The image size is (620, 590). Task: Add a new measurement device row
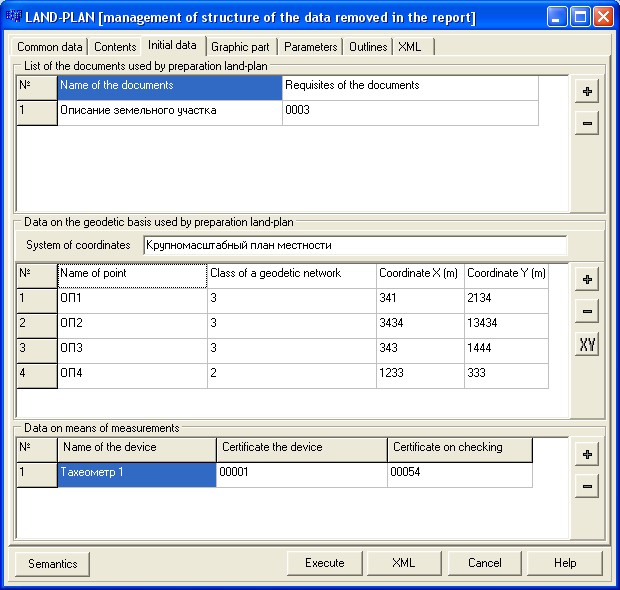click(587, 454)
